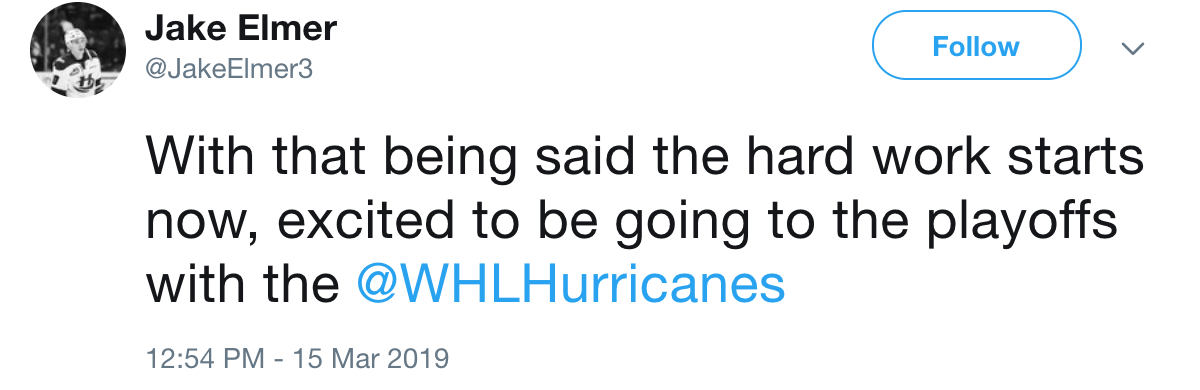The height and width of the screenshot is (390, 1200).
Task: Tap the rounded Follow pill button
Action: point(977,46)
